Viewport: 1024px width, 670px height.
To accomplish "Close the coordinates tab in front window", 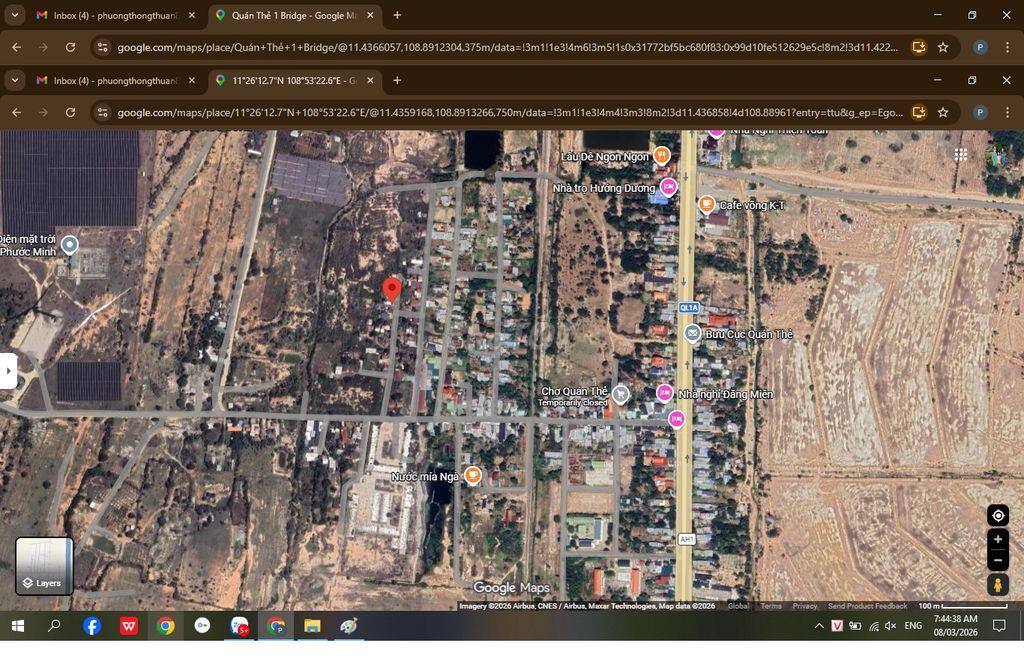I will tap(370, 80).
